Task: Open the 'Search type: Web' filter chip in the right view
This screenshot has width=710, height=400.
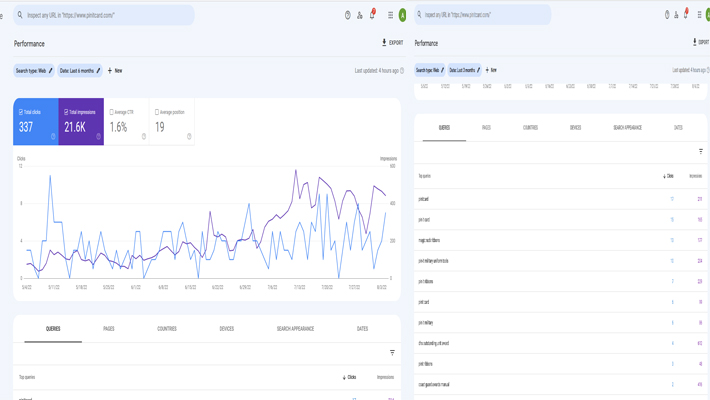Action: coord(429,70)
